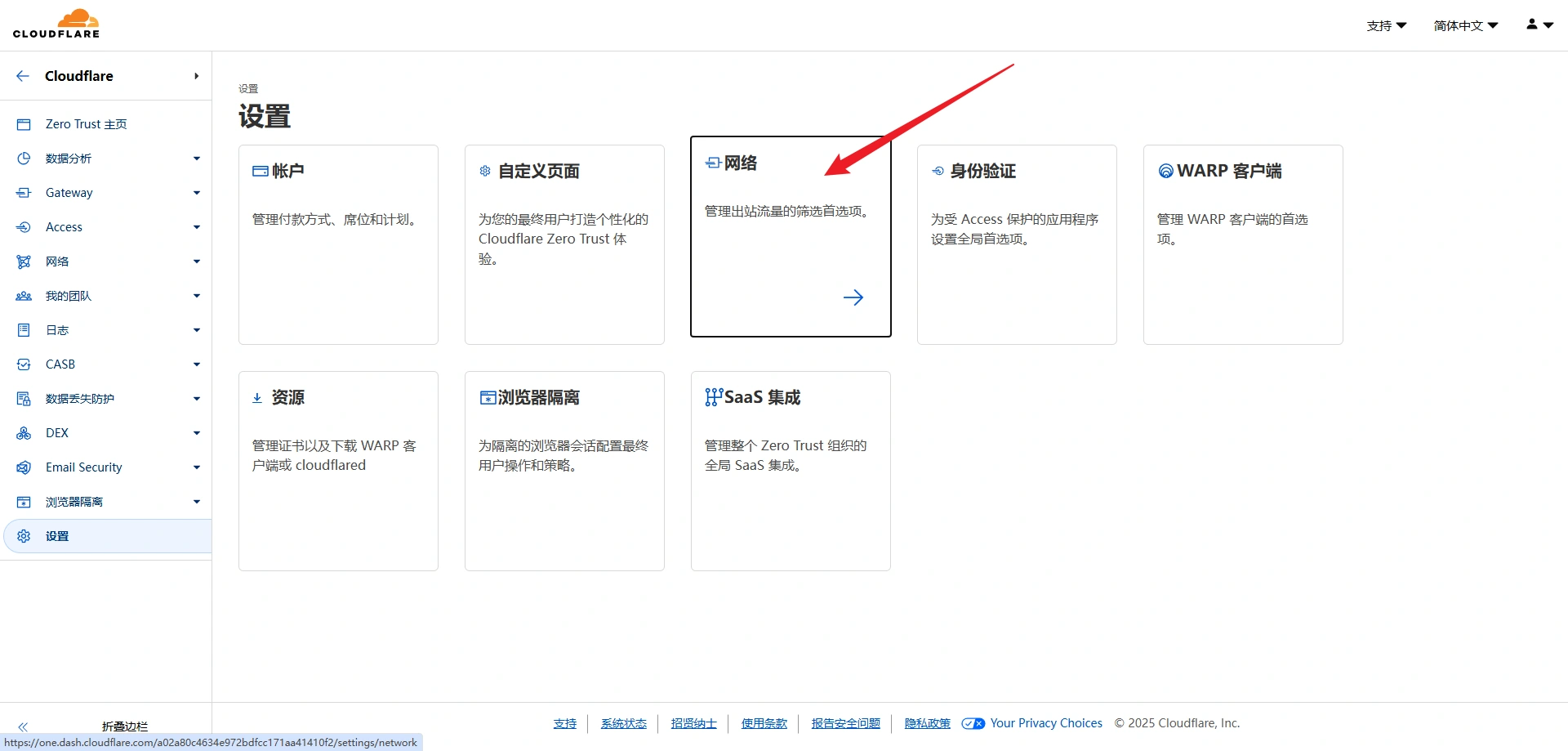The width and height of the screenshot is (1568, 751).
Task: Open the 帐户 settings card title
Action: coord(288,171)
